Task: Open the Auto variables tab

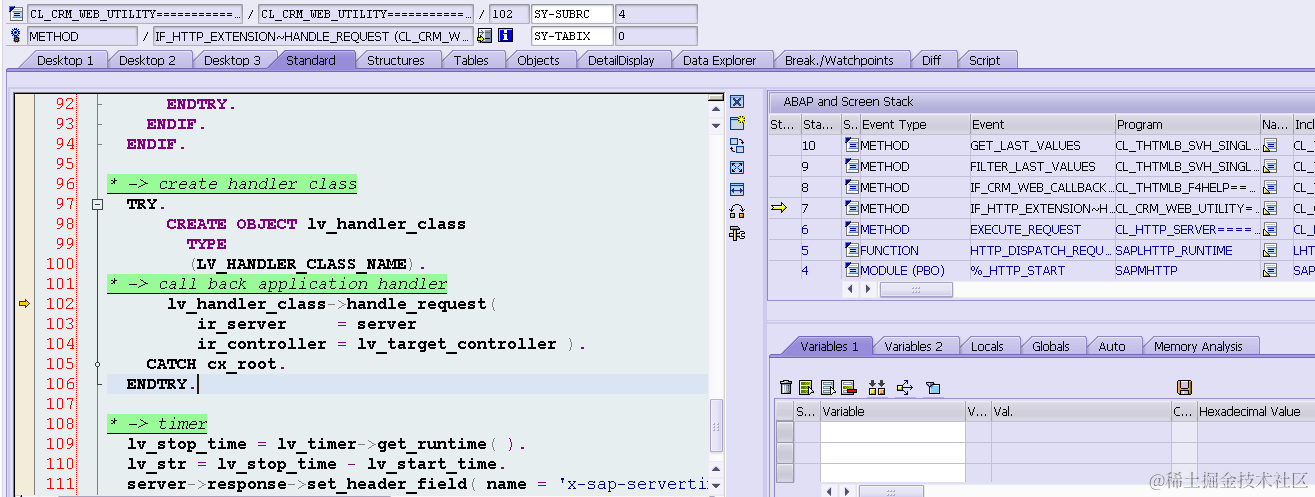Action: [1112, 346]
